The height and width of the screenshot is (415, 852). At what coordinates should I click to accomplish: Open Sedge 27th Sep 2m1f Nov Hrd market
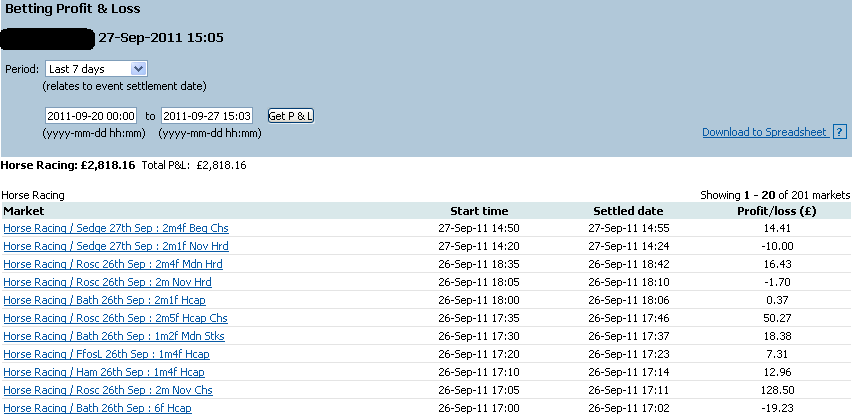pyautogui.click(x=116, y=246)
